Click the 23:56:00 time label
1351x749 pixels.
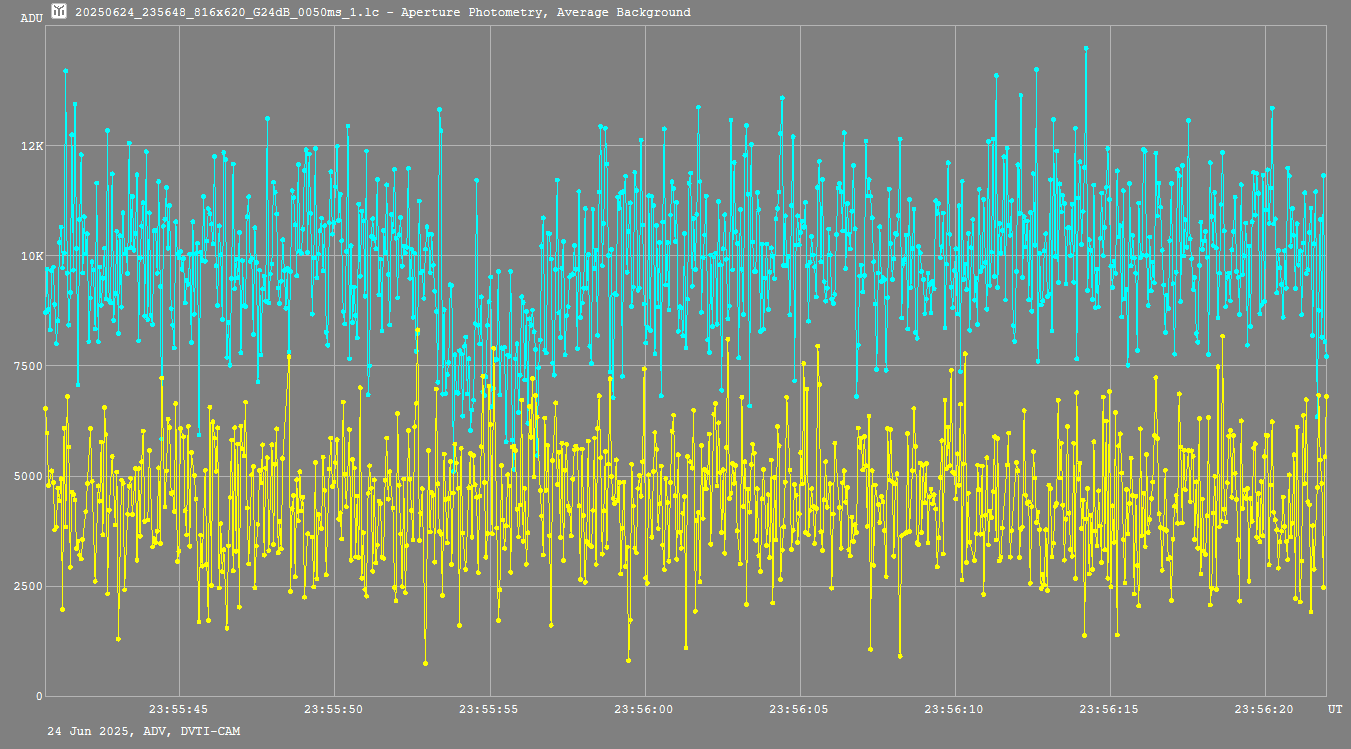pyautogui.click(x=644, y=709)
